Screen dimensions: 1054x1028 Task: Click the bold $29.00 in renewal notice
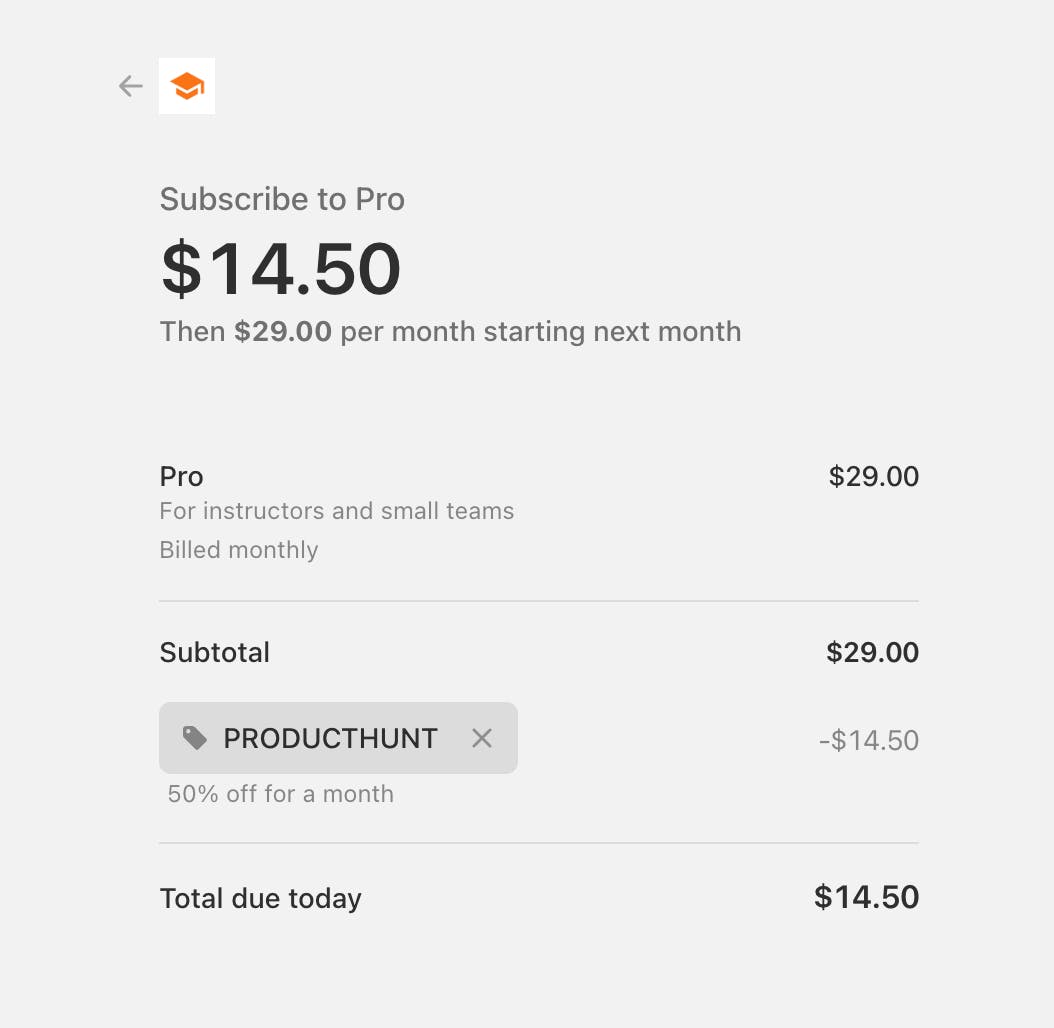click(283, 331)
